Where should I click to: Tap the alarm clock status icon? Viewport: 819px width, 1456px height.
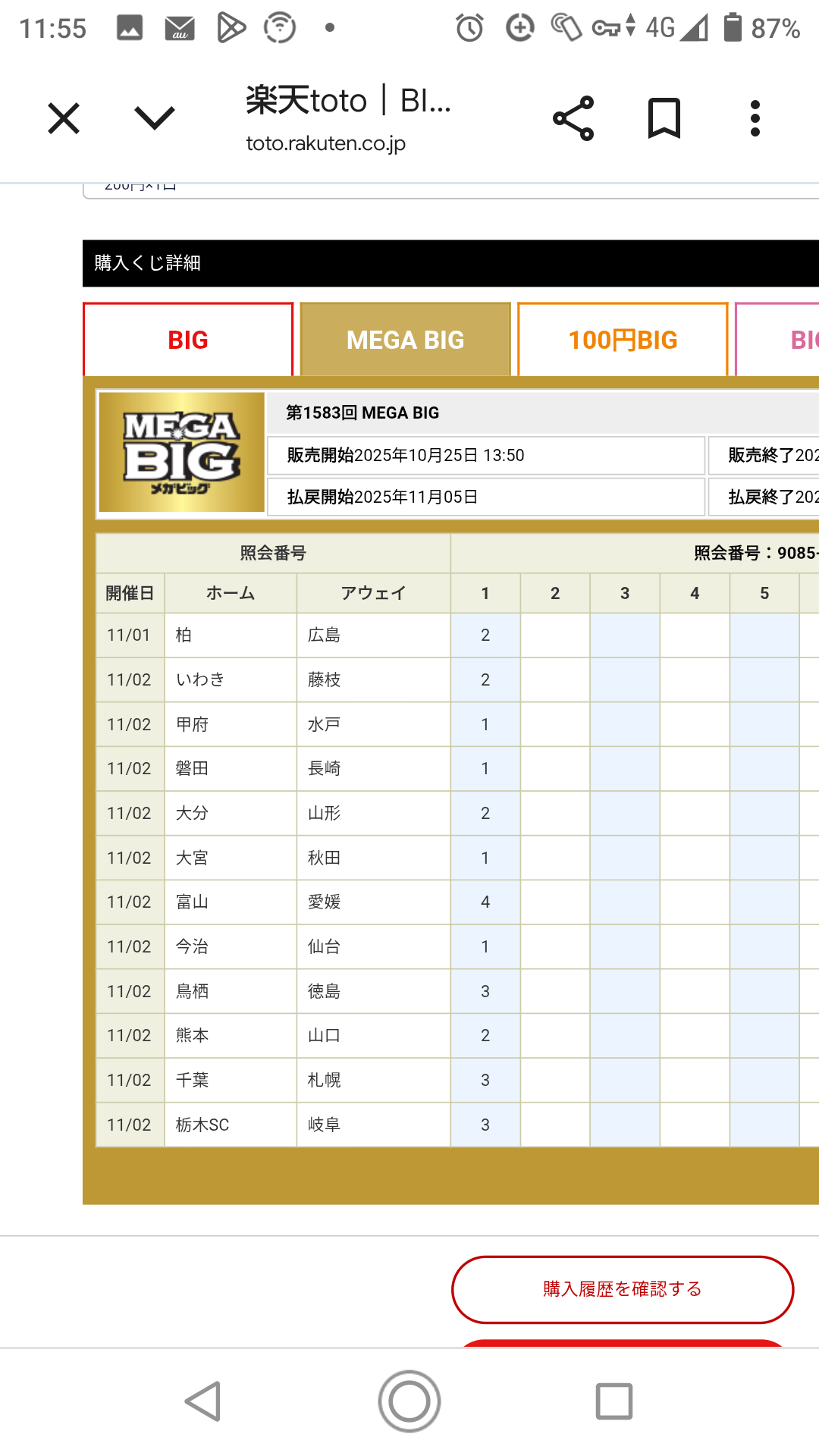point(469,29)
